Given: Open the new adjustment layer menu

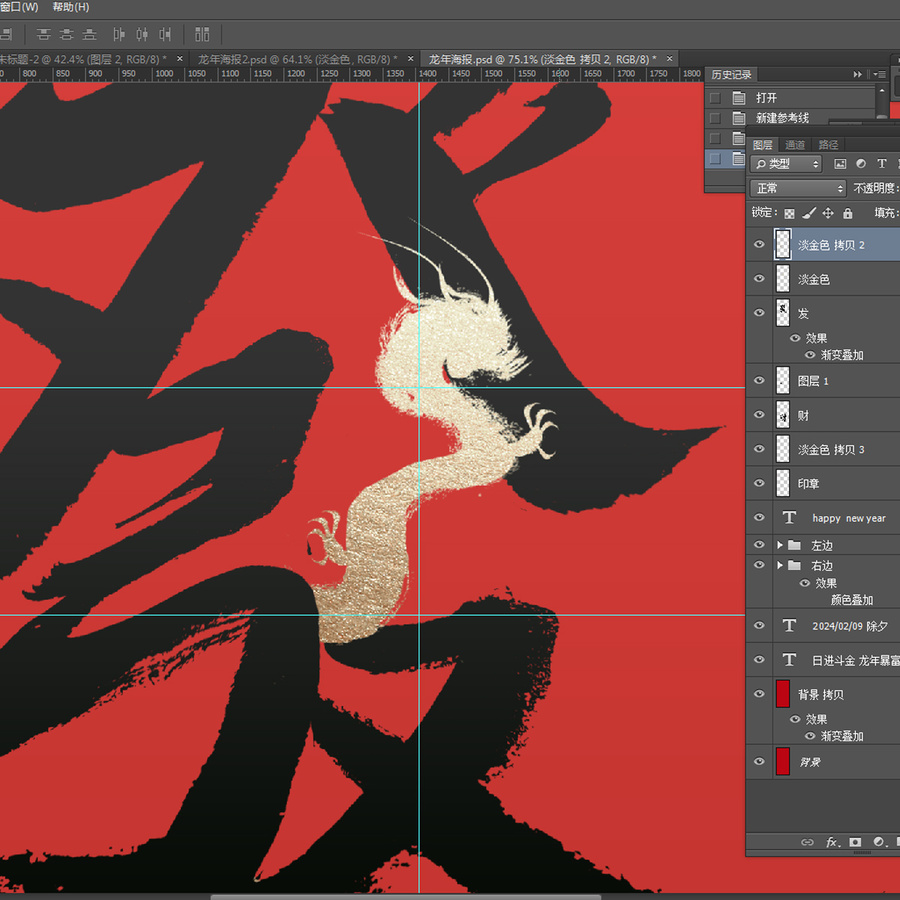Looking at the screenshot, I should tap(879, 842).
